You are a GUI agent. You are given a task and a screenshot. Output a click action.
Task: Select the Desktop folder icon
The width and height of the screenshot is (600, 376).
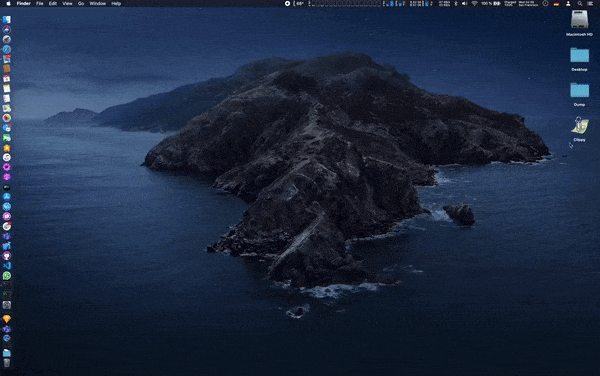tap(579, 59)
